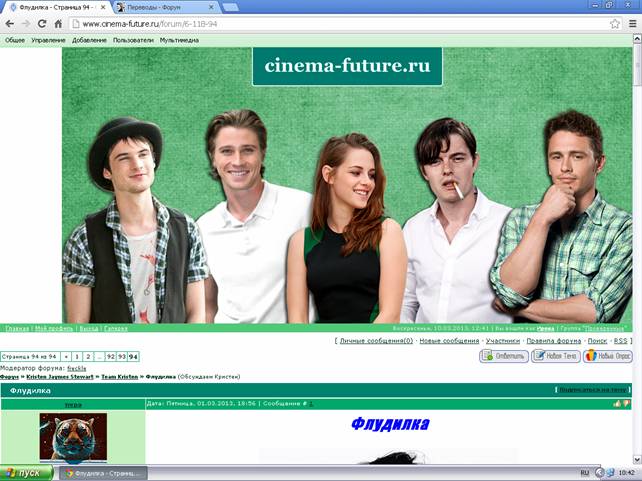The height and width of the screenshot is (481, 642).
Task: Open Team Kristen breadcrumb link
Action: [x=120, y=377]
